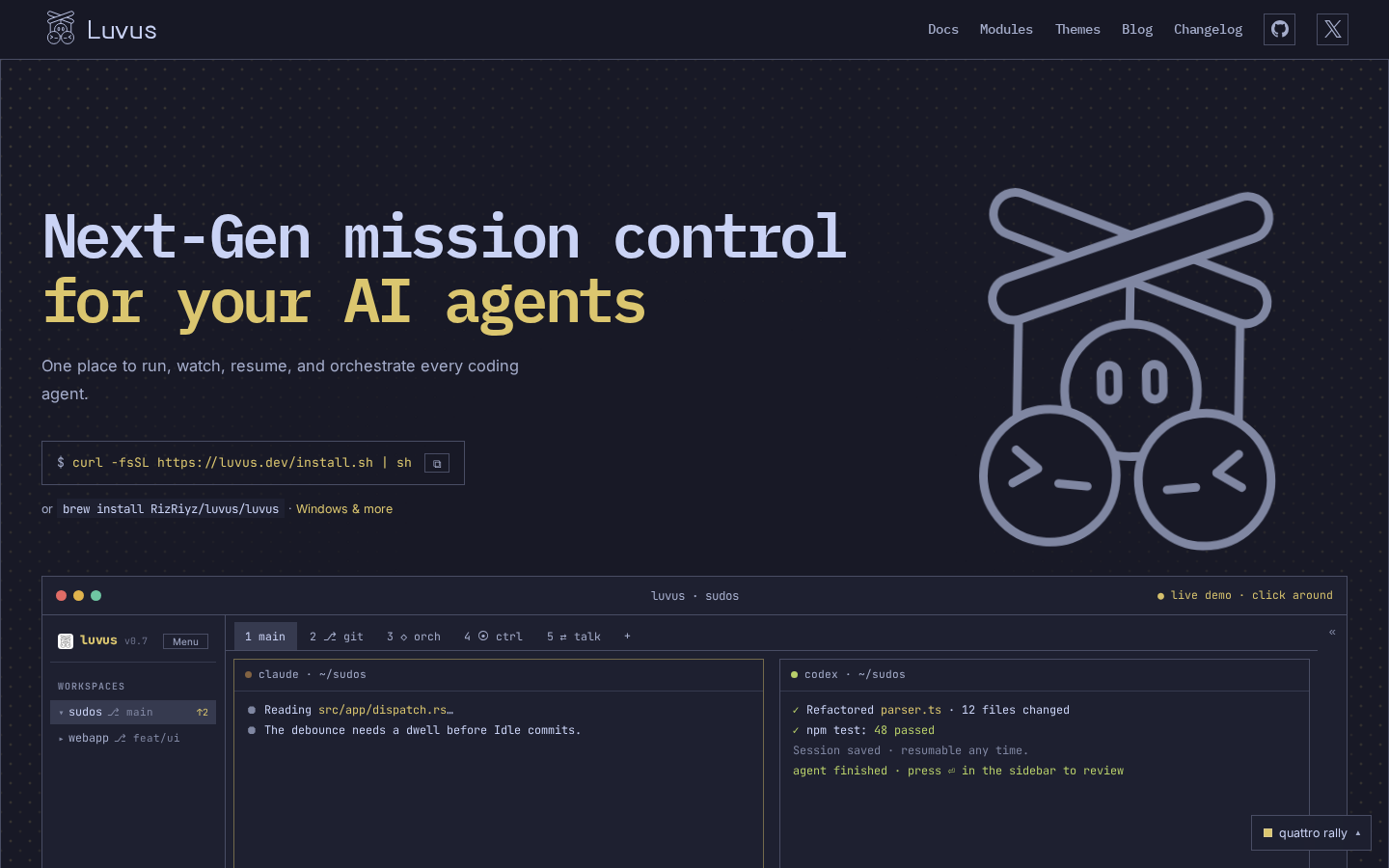1389x868 pixels.
Task: Click the Luvus brand name in header
Action: (x=122, y=30)
